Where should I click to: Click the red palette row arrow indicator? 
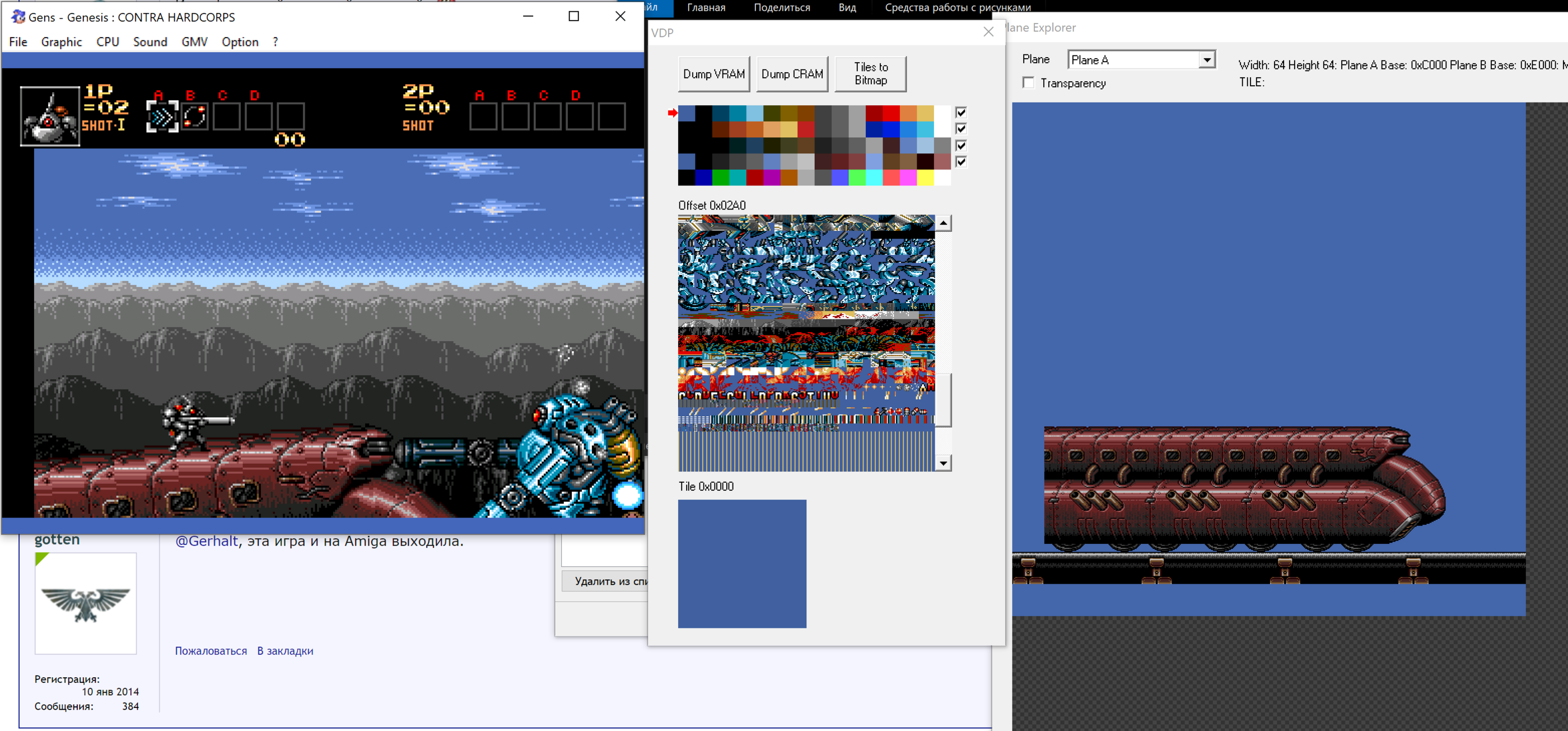[x=672, y=113]
